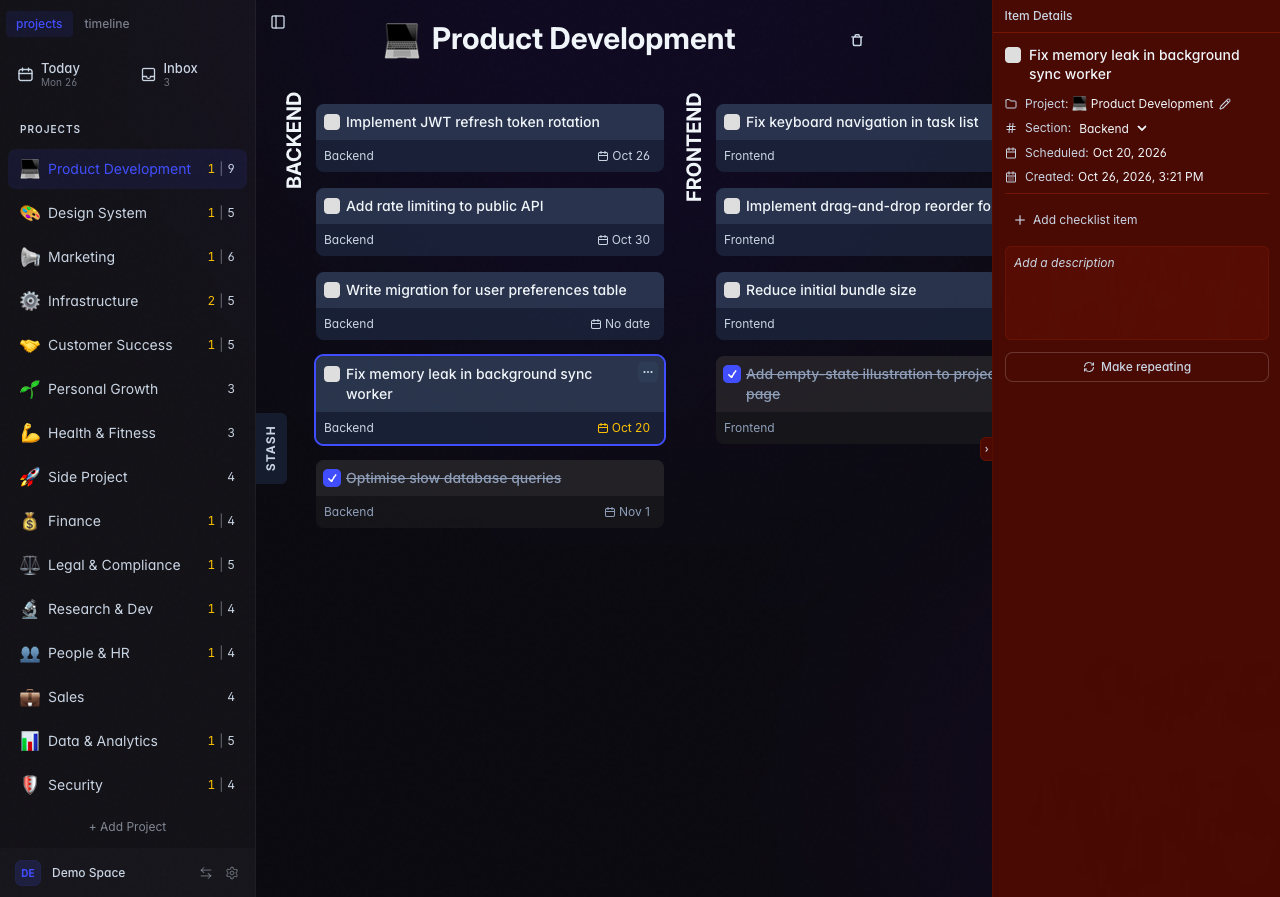Click the Marketing megaphone icon

point(30,257)
